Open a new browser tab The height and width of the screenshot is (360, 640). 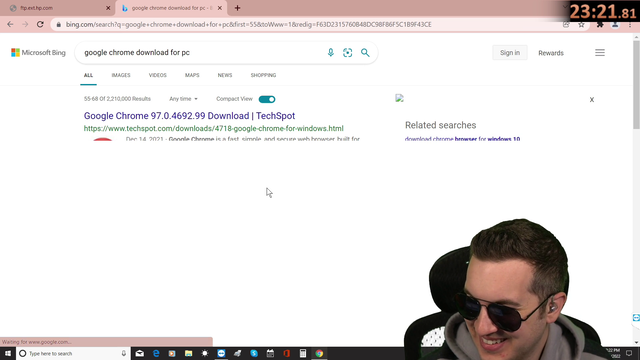tap(237, 8)
